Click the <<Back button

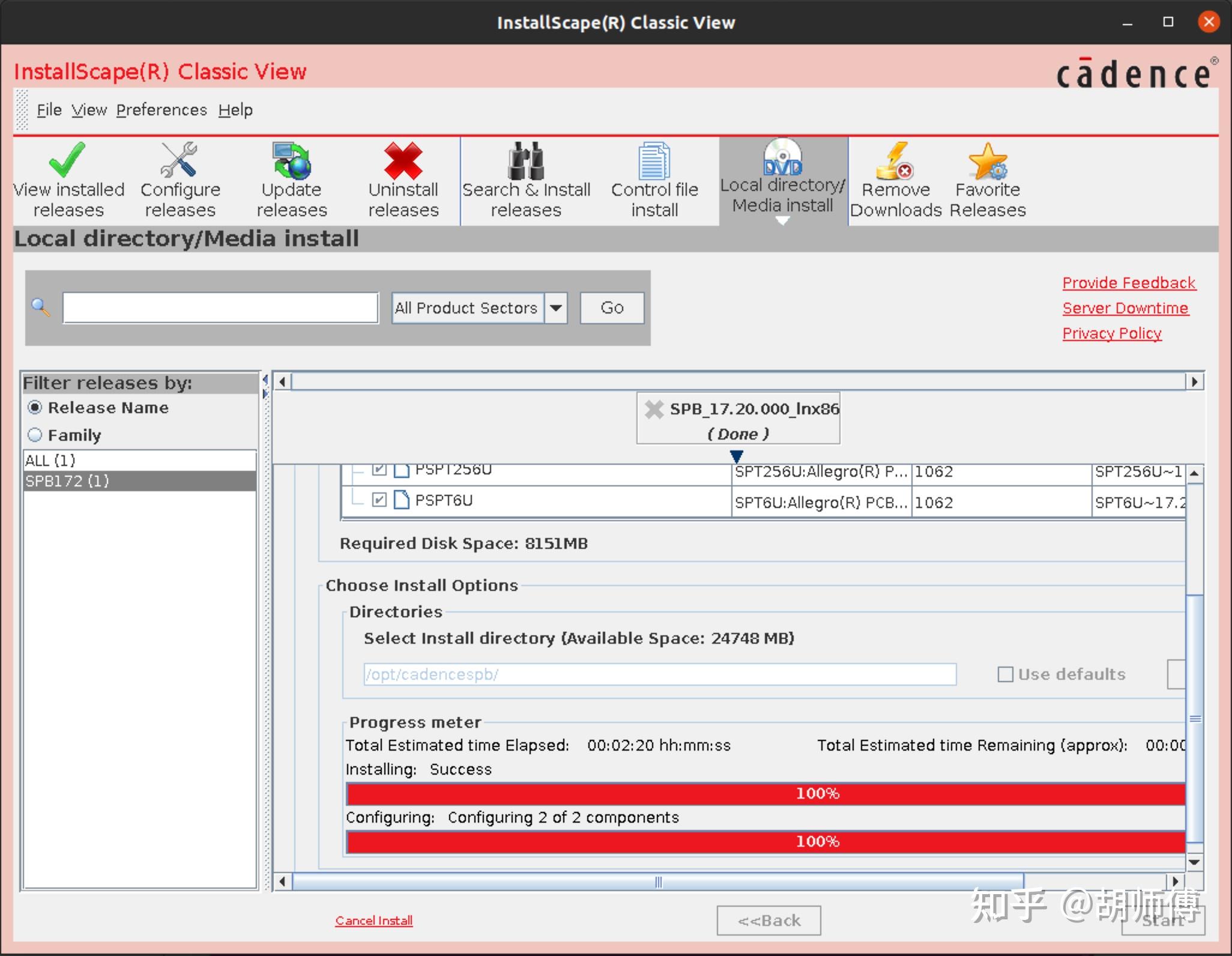(768, 921)
